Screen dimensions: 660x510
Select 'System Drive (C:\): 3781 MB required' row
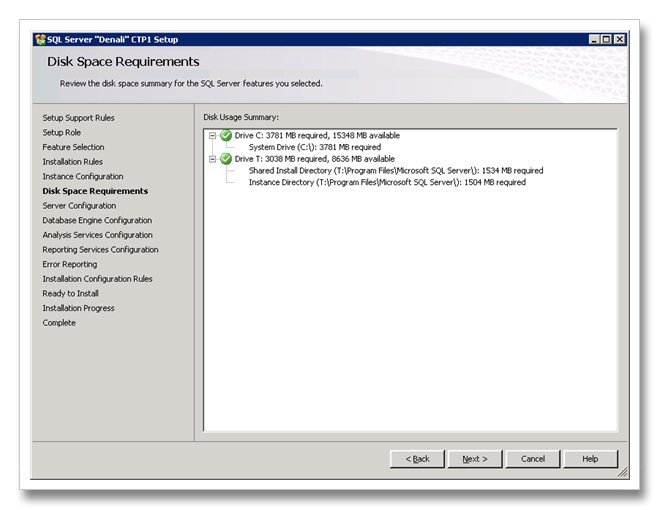coord(315,147)
